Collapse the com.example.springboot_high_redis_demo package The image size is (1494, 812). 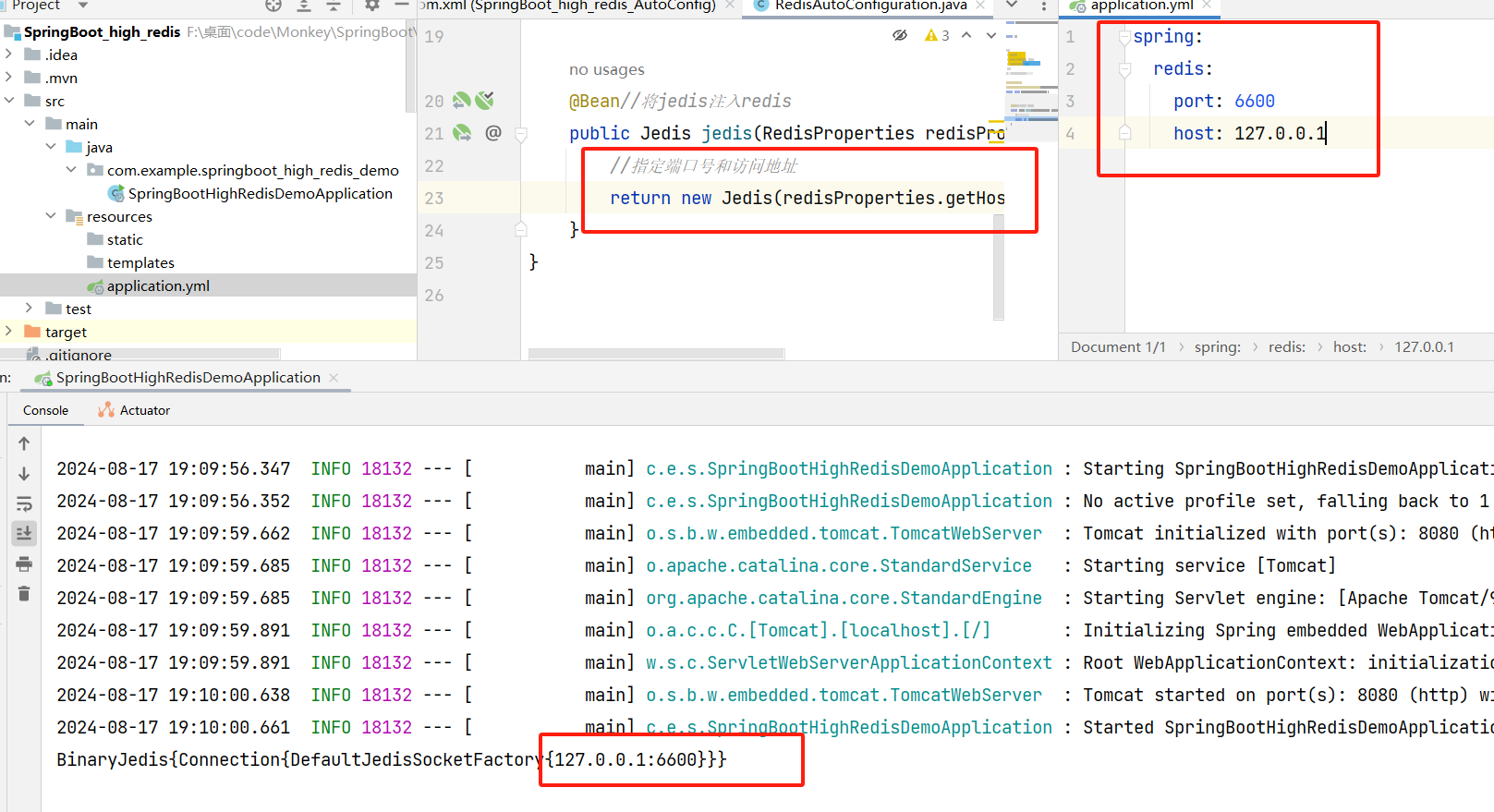click(71, 170)
